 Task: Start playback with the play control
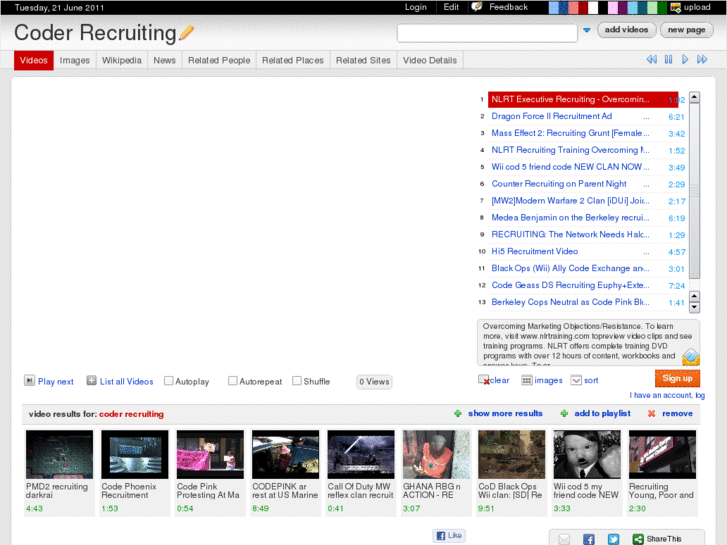[x=685, y=59]
